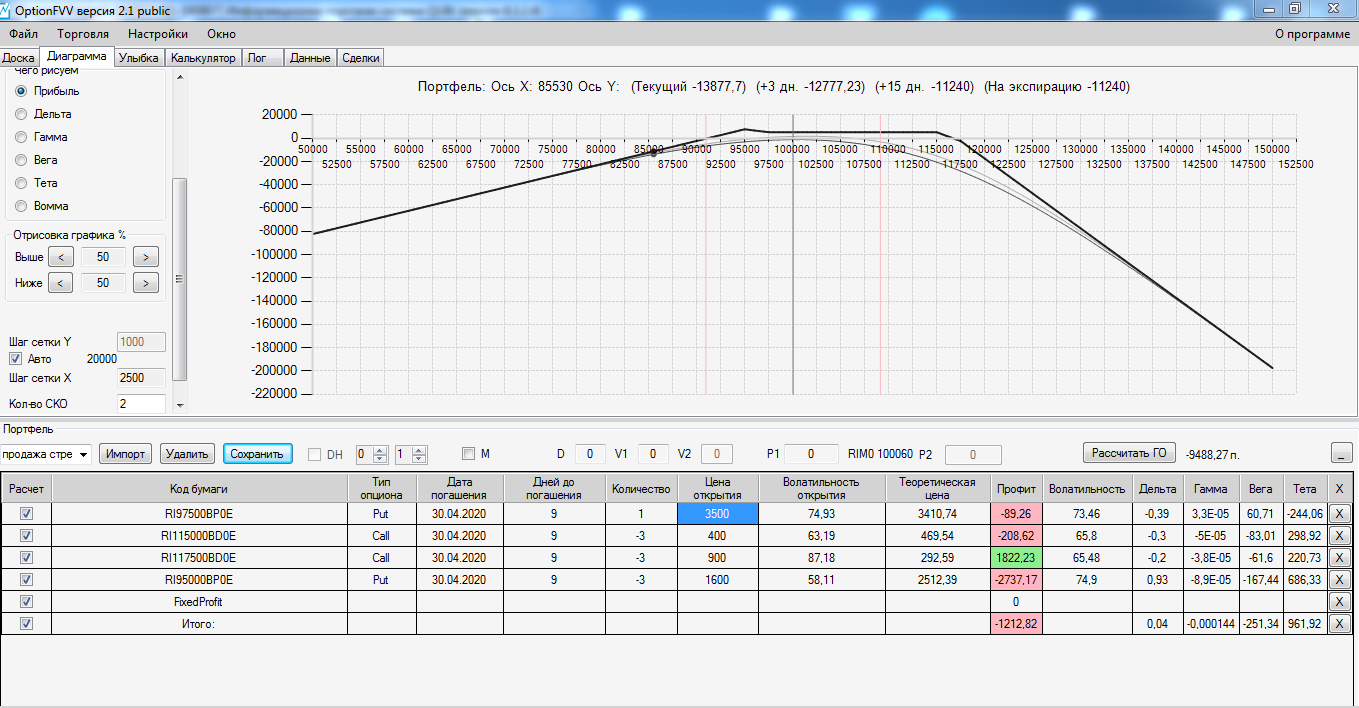
Task: Increase the Ниже percentage with right arrow
Action: click(x=146, y=283)
